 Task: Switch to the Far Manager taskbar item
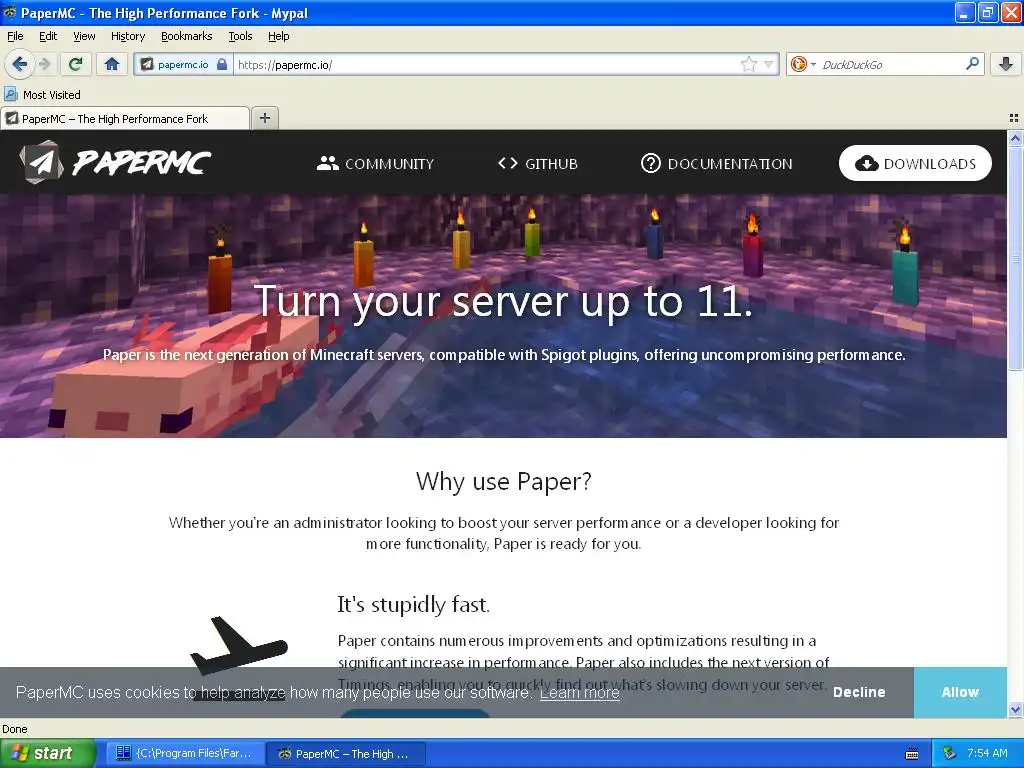[185, 753]
